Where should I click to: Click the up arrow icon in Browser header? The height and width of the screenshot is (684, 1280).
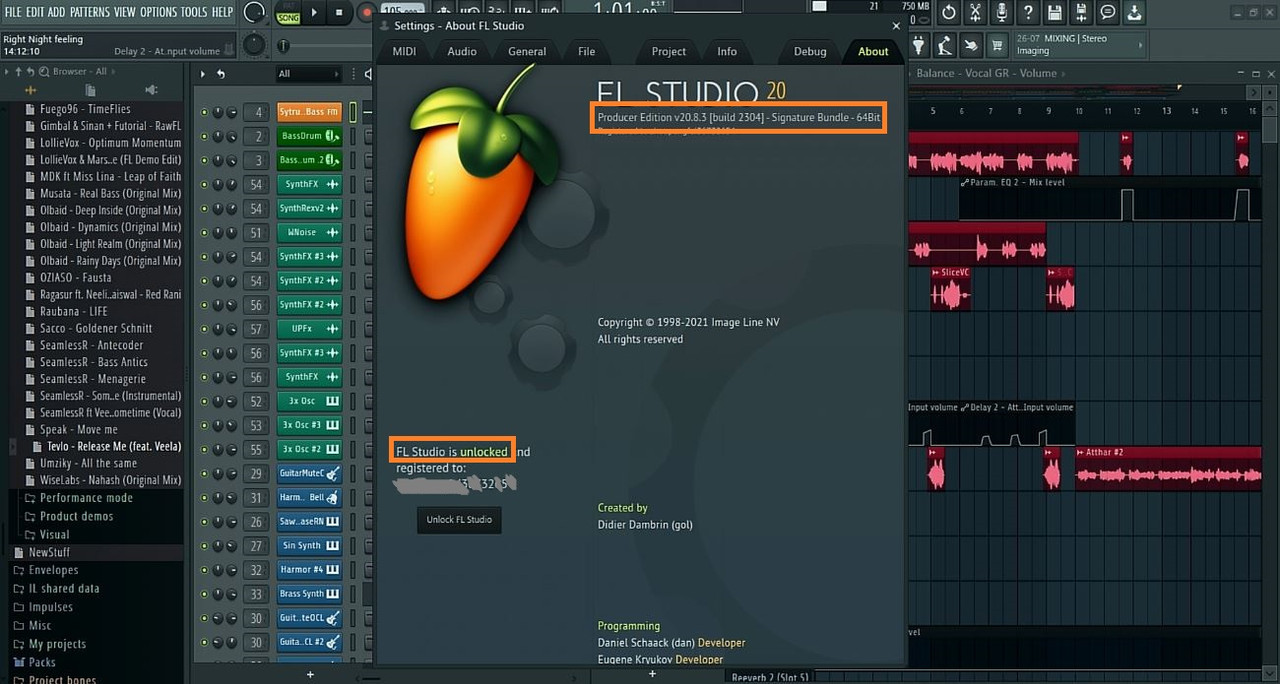19,71
